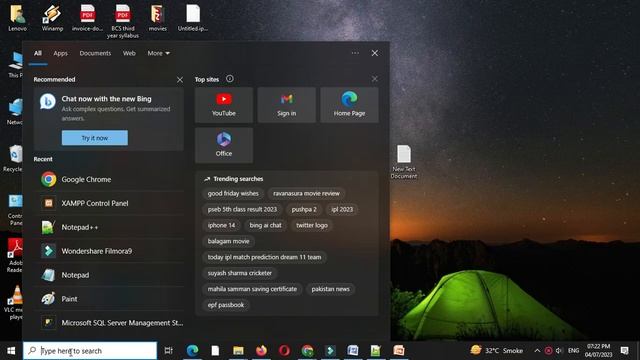Viewport: 640px width, 360px height.
Task: Search trending 'ipl 2023'
Action: [342, 209]
